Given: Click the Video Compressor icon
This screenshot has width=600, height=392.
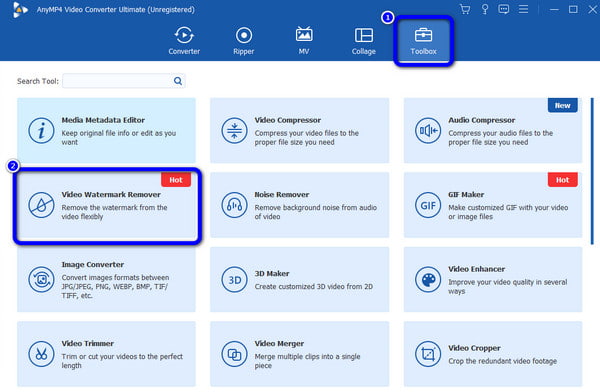Looking at the screenshot, I should pos(234,131).
